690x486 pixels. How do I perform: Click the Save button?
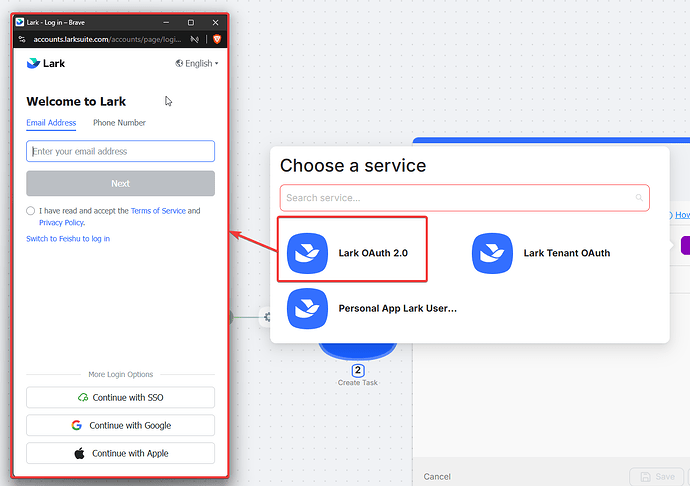click(x=657, y=477)
